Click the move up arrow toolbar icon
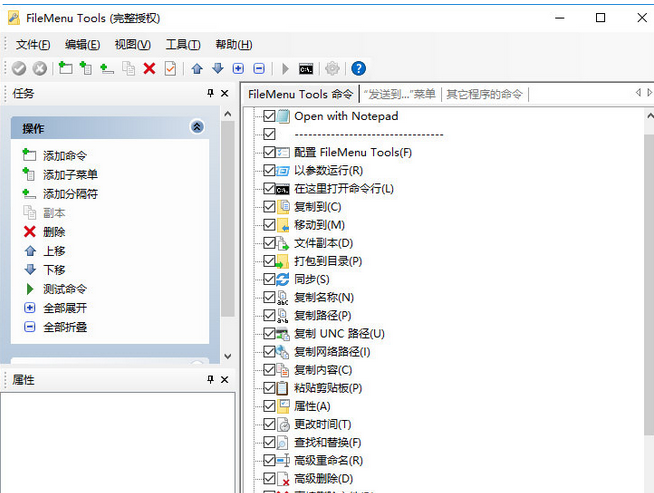 (x=197, y=68)
